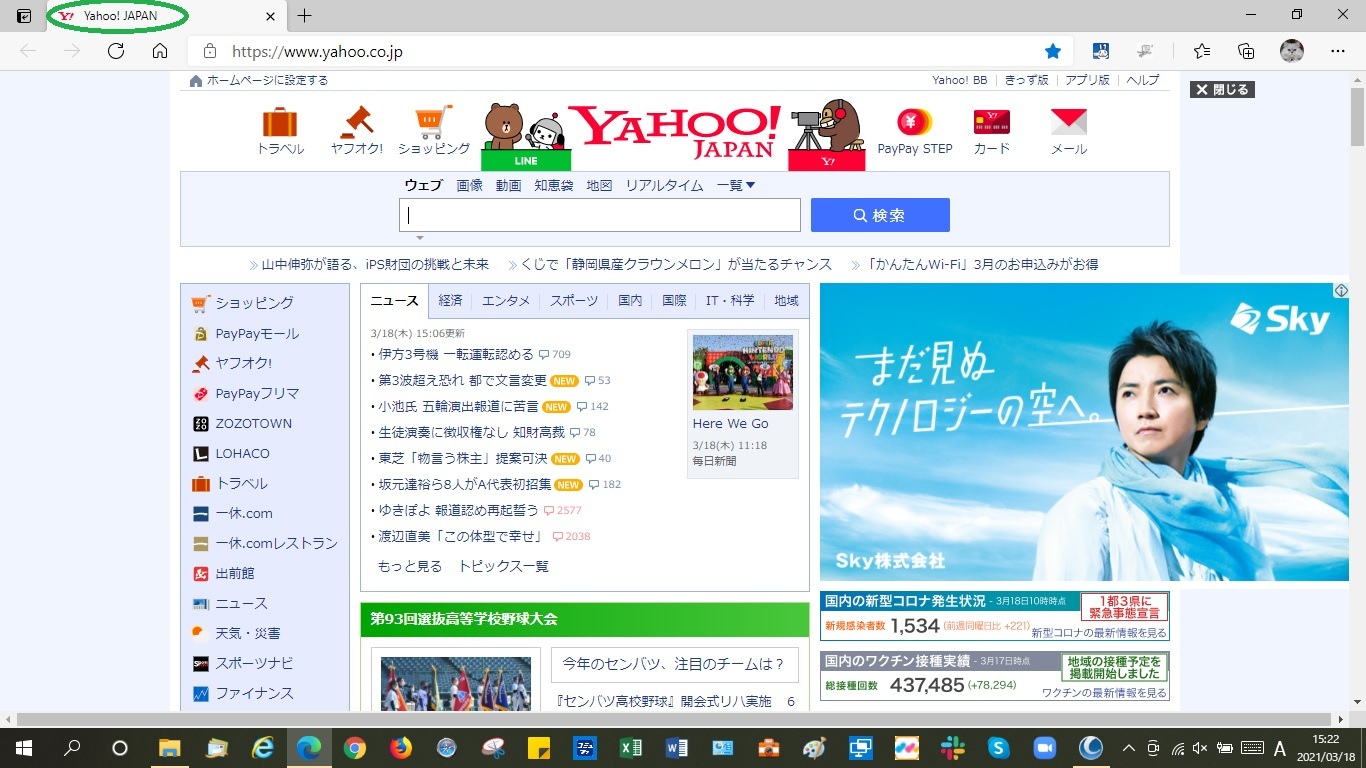Click into the Yahoo search text box
This screenshot has height=768, width=1366.
point(600,215)
